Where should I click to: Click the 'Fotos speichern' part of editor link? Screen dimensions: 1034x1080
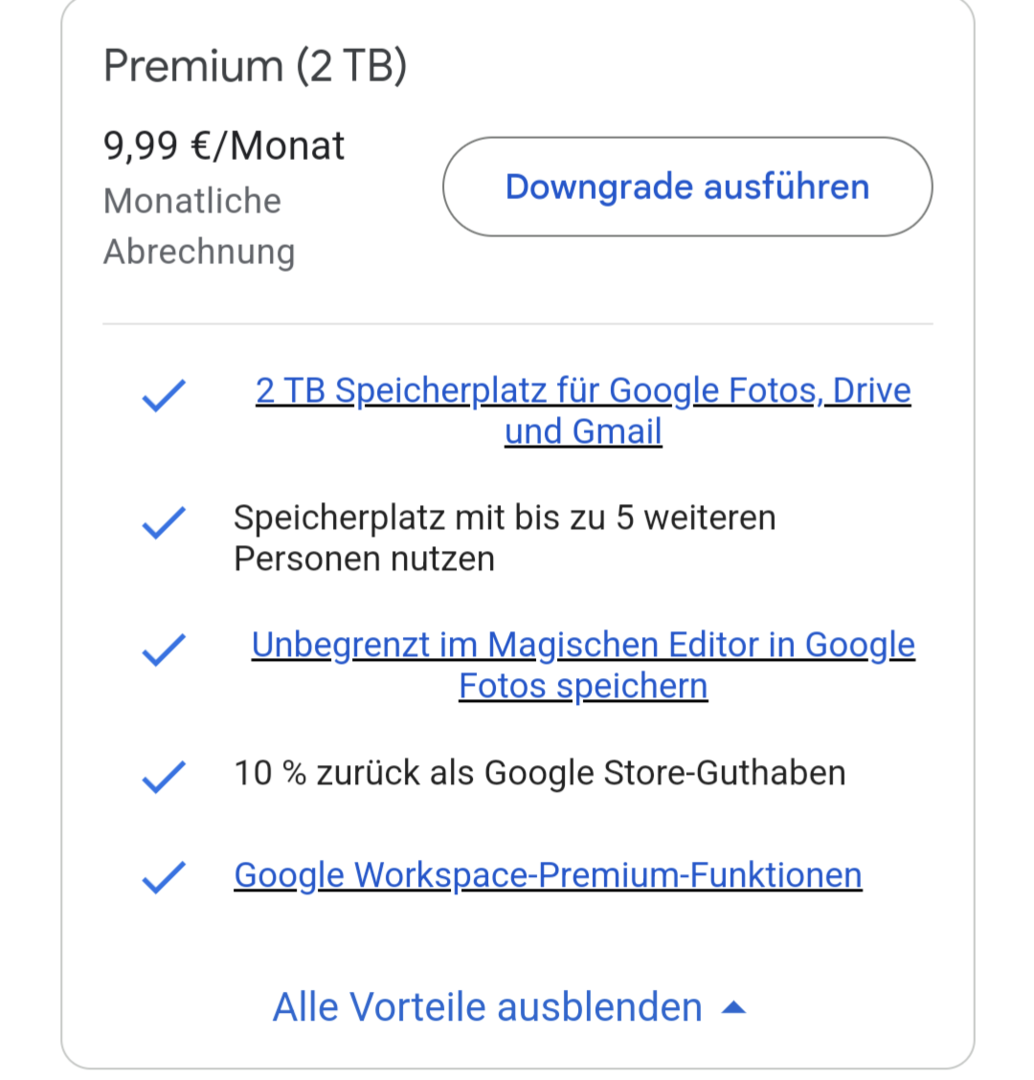point(583,687)
